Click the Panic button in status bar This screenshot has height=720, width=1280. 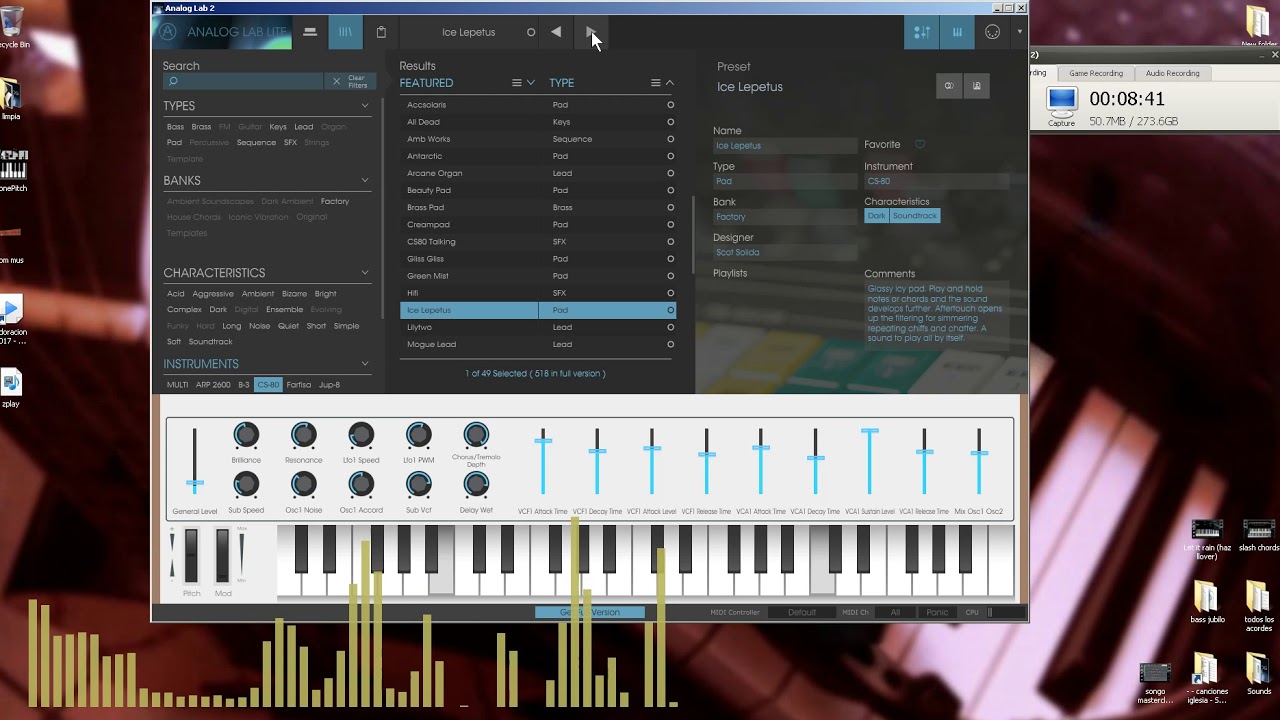point(937,613)
